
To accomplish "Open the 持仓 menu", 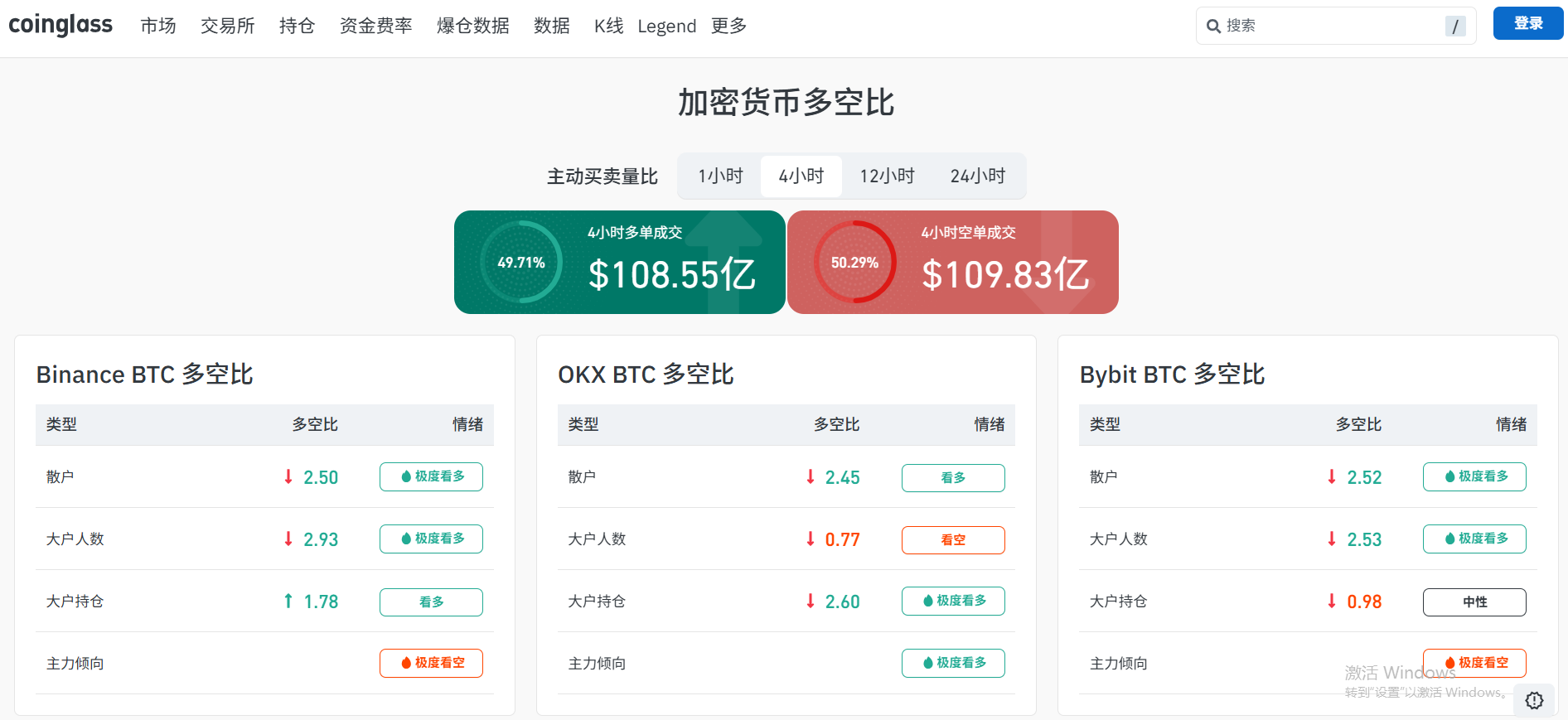I will [298, 26].
